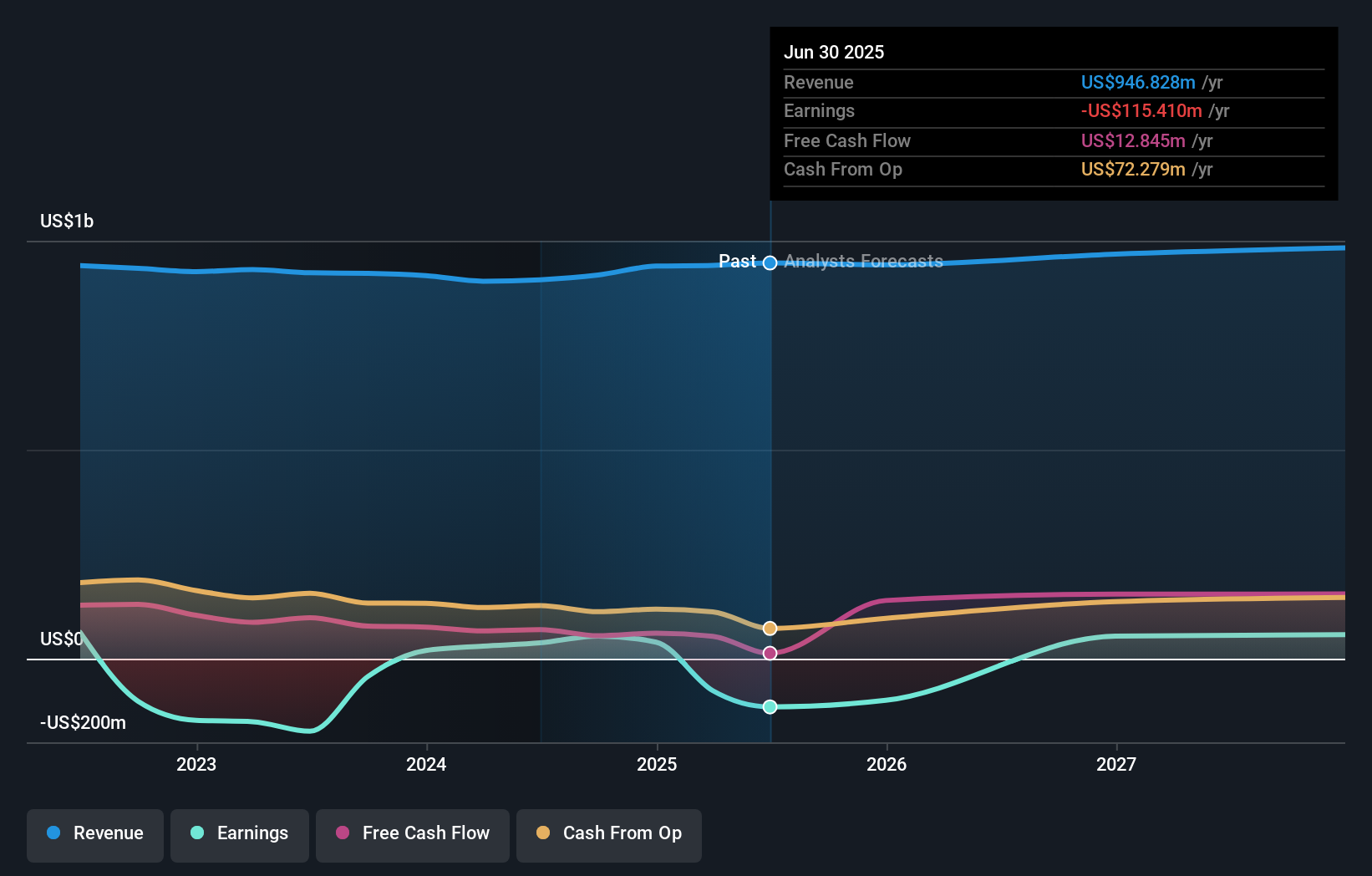This screenshot has width=1372, height=876.
Task: Toggle the Earnings series visibility
Action: pos(240,833)
